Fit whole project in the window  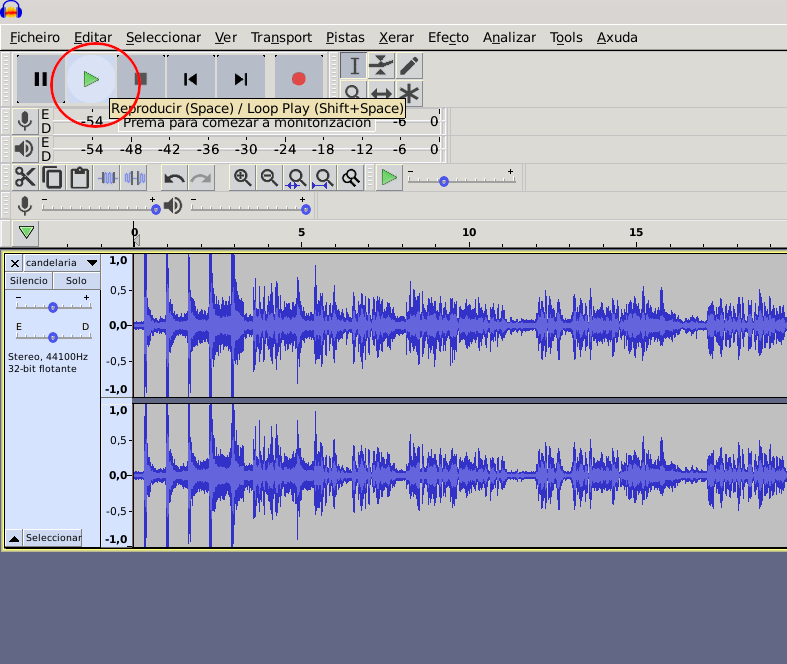point(324,178)
